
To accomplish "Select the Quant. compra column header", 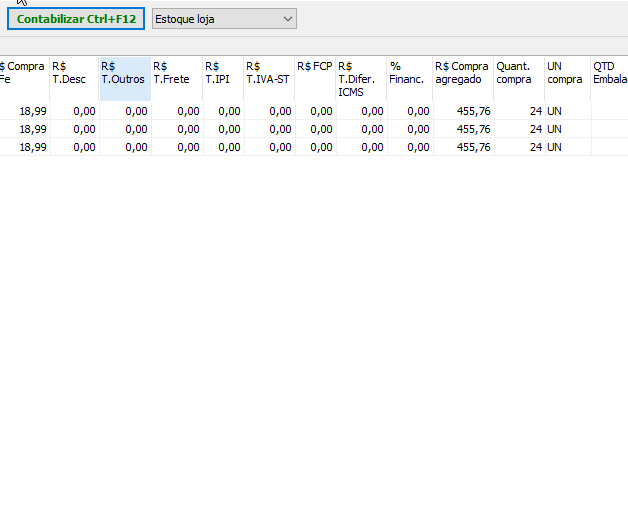I will [518, 78].
